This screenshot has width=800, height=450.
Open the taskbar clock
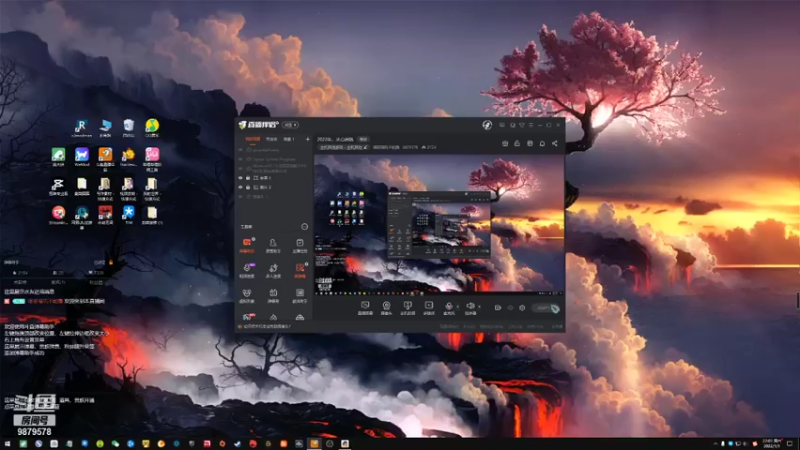tap(772, 443)
